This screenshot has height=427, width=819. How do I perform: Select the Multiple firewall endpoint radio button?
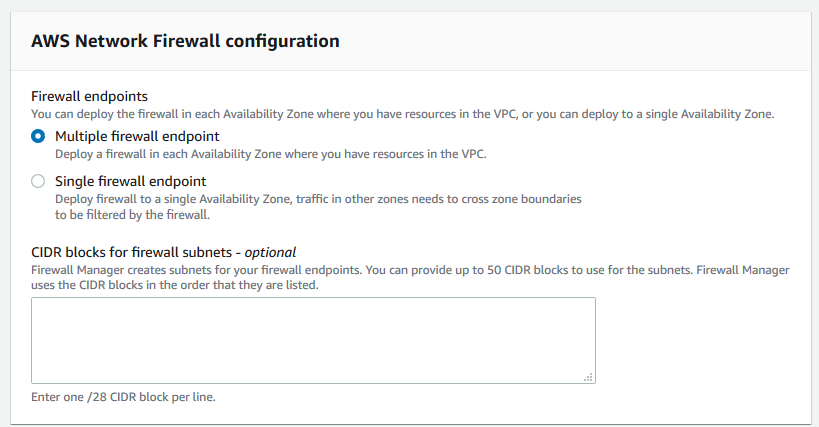click(38, 136)
